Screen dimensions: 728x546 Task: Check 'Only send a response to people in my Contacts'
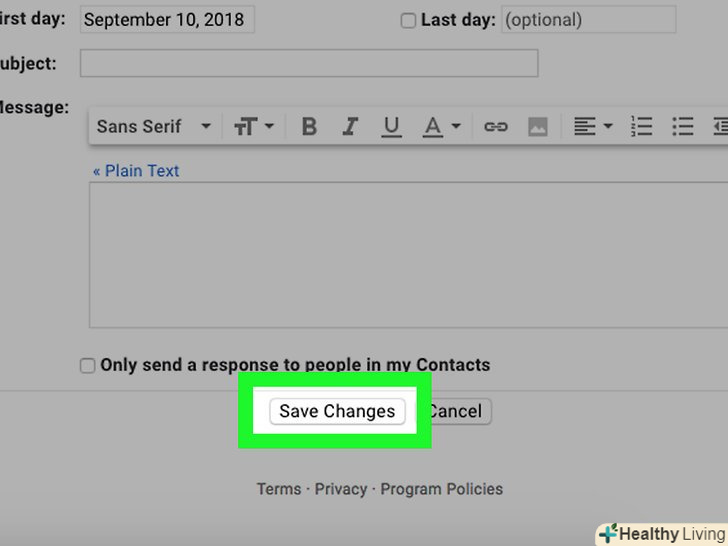click(x=88, y=366)
